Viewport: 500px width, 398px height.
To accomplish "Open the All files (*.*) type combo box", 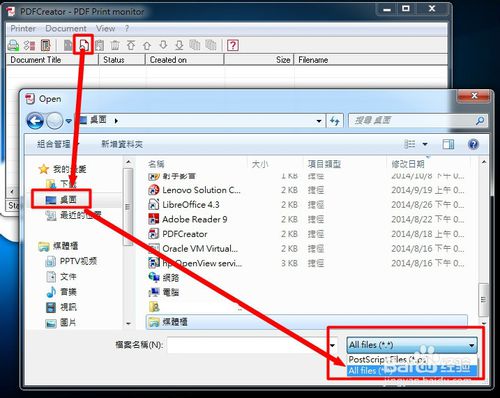I will [x=412, y=345].
